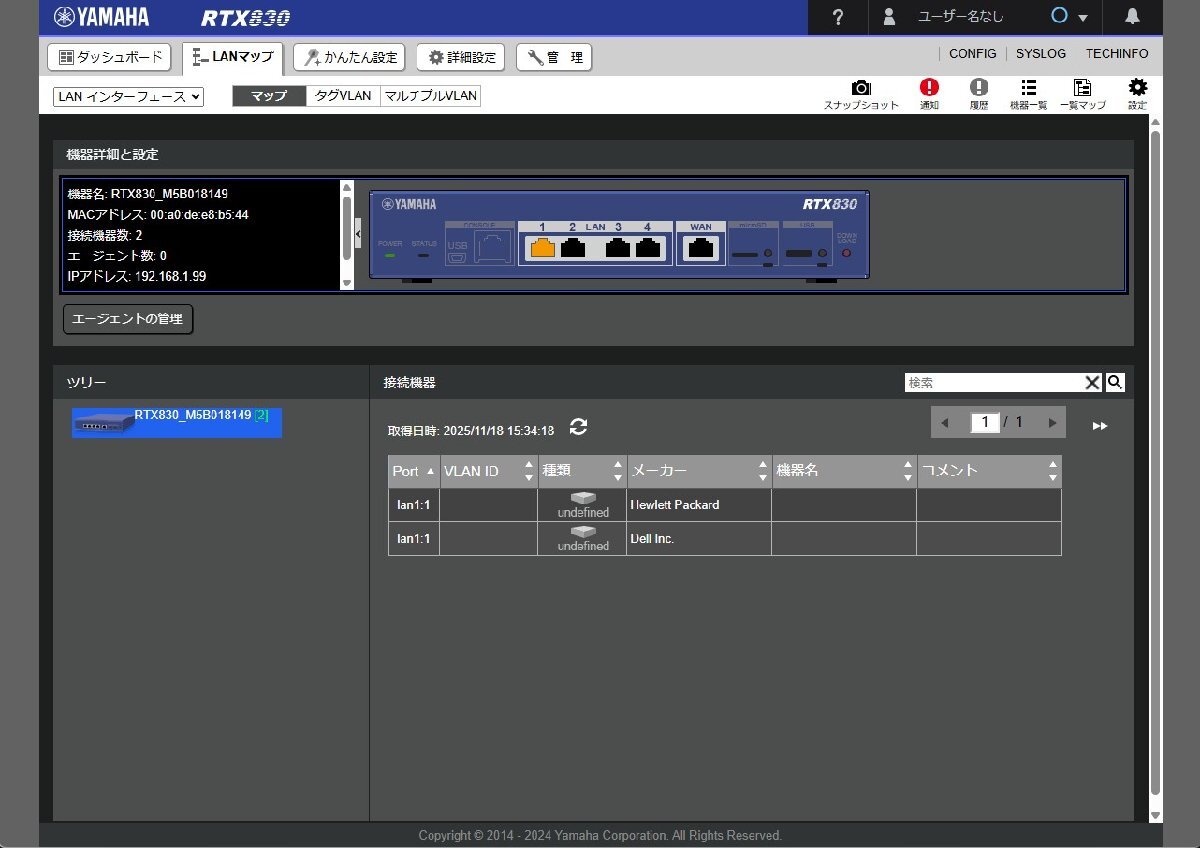Open LAN map settings gear icon
This screenshot has width=1200, height=848.
click(1137, 89)
